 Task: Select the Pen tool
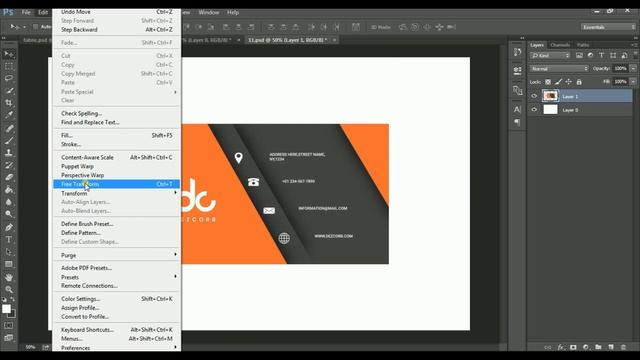(9, 227)
